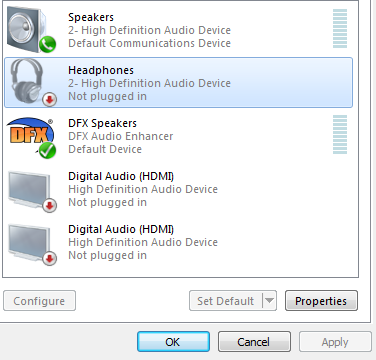Click the green phone badge on Speakers
Screen dimensions: 376x360
pos(47,45)
